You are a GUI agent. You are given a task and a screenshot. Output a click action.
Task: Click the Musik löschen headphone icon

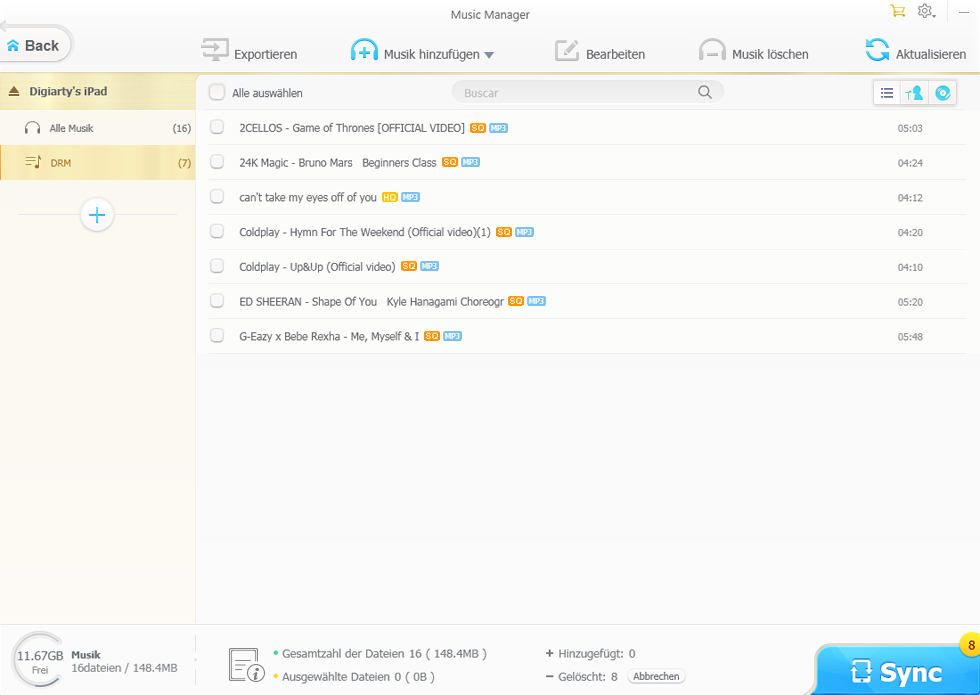pyautogui.click(x=712, y=51)
